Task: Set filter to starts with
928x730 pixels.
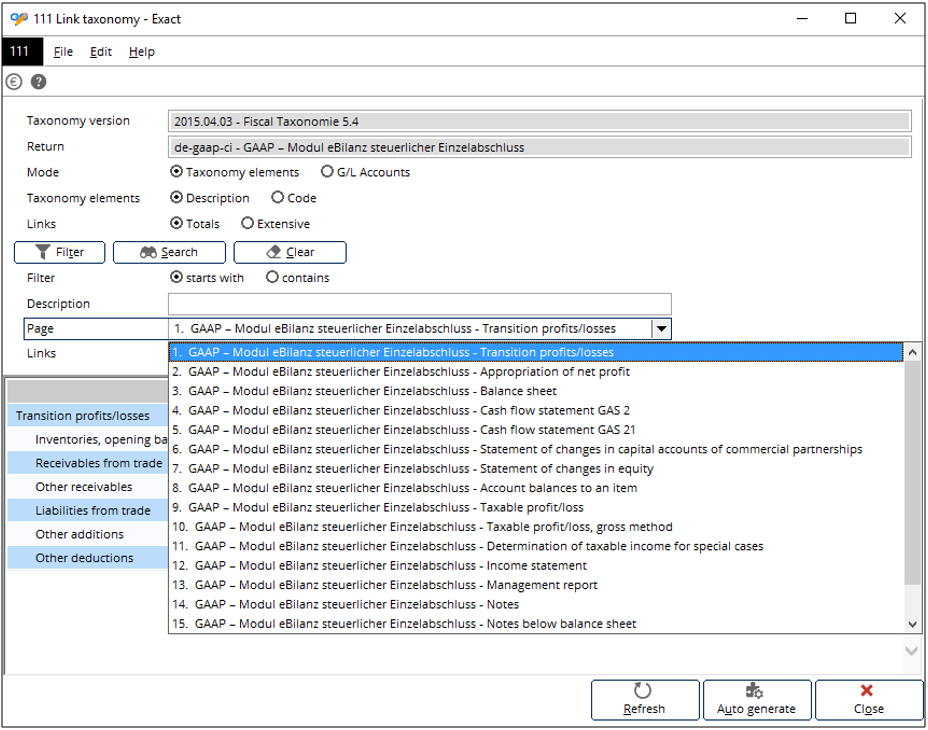Action: coord(176,277)
